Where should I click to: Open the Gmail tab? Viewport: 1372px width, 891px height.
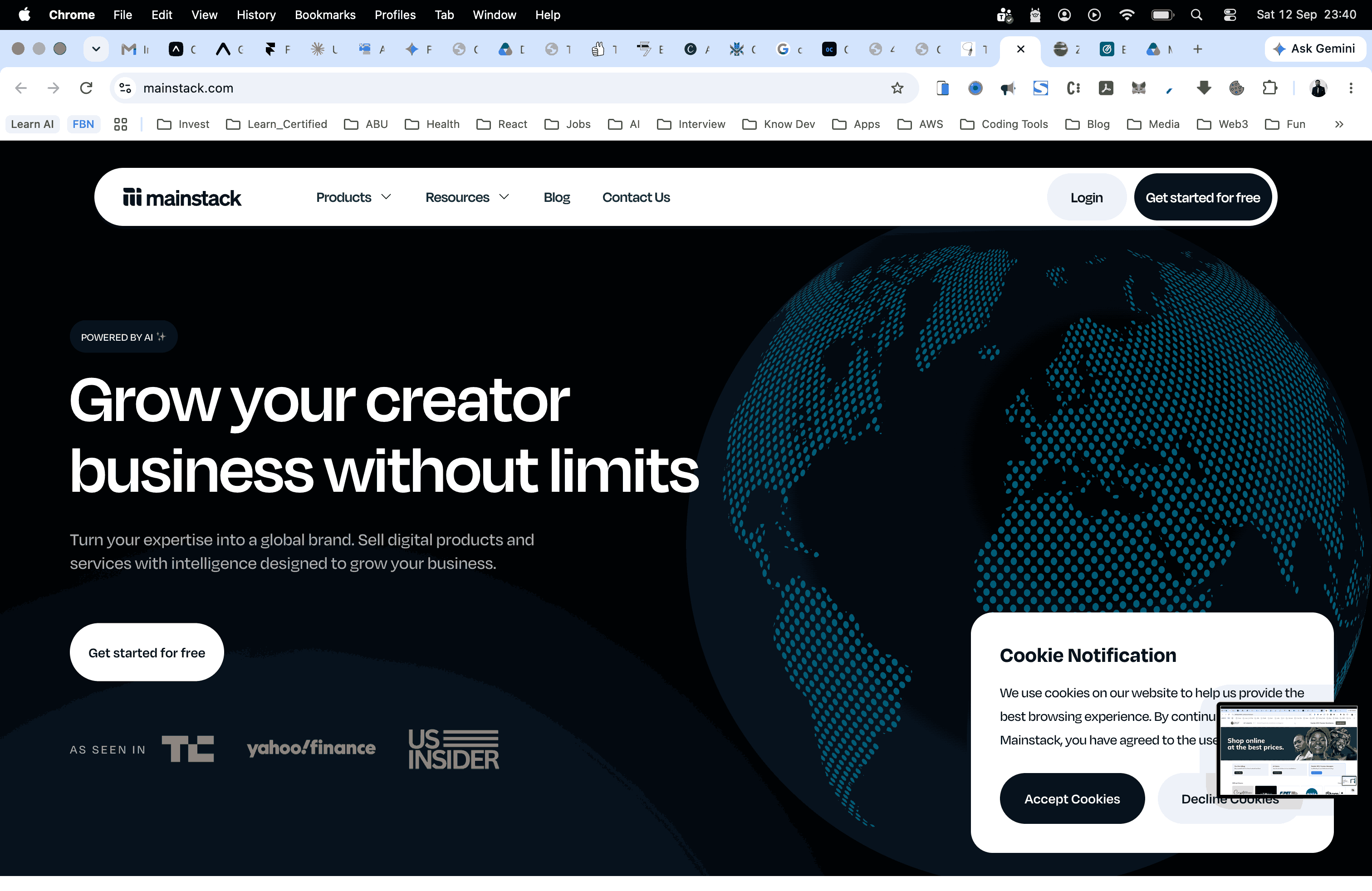128,49
